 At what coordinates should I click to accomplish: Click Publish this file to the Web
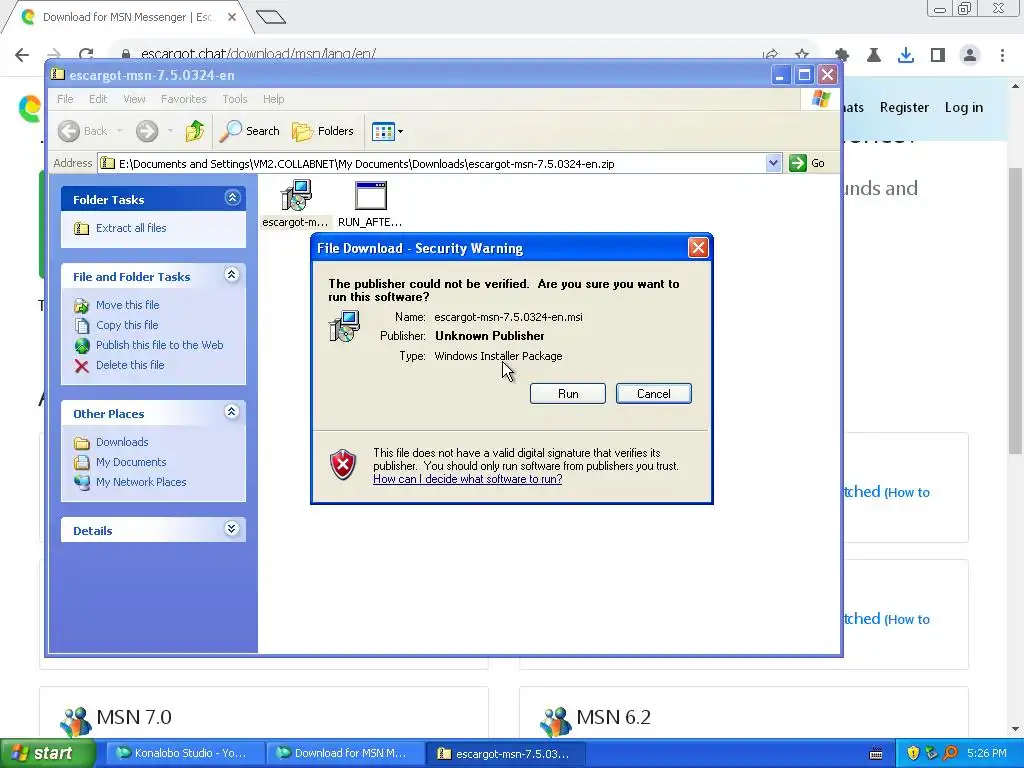159,345
